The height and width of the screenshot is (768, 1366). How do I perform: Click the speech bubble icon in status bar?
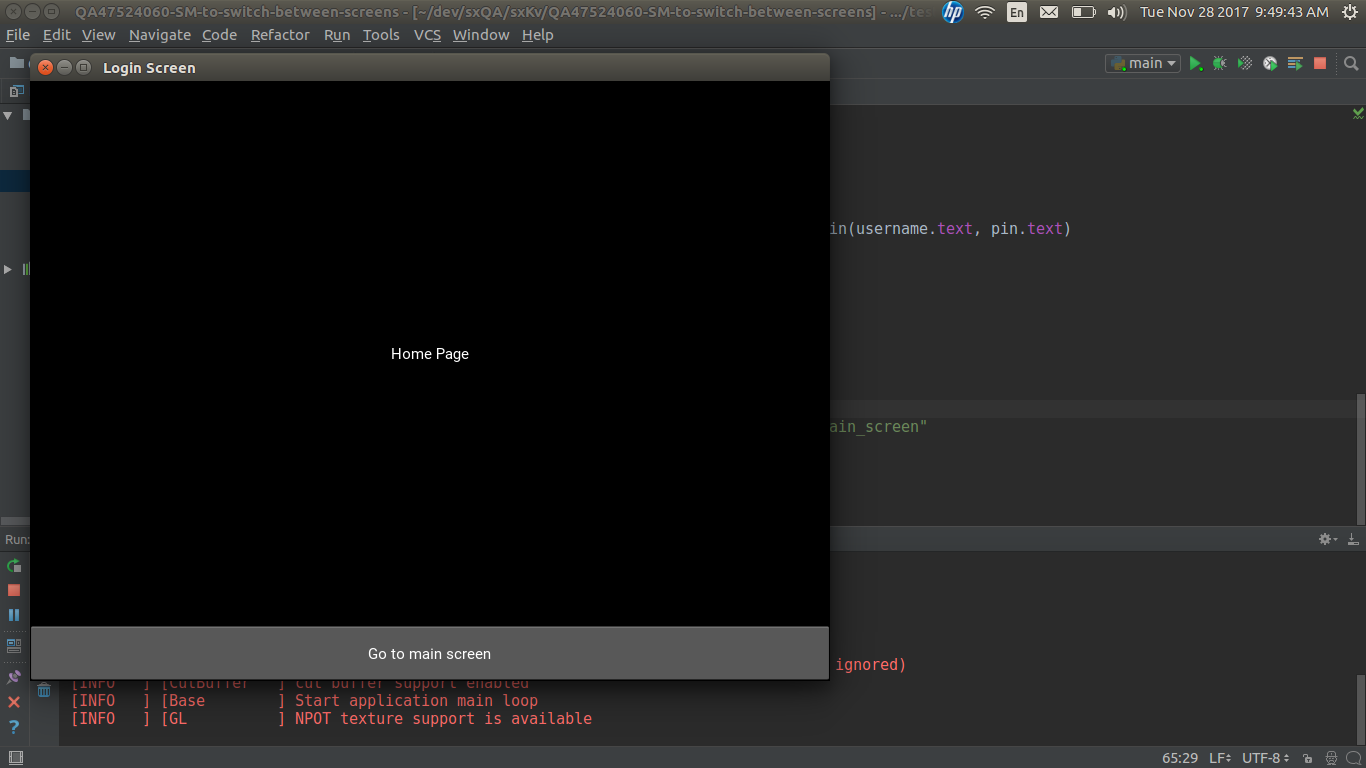coord(1353,758)
